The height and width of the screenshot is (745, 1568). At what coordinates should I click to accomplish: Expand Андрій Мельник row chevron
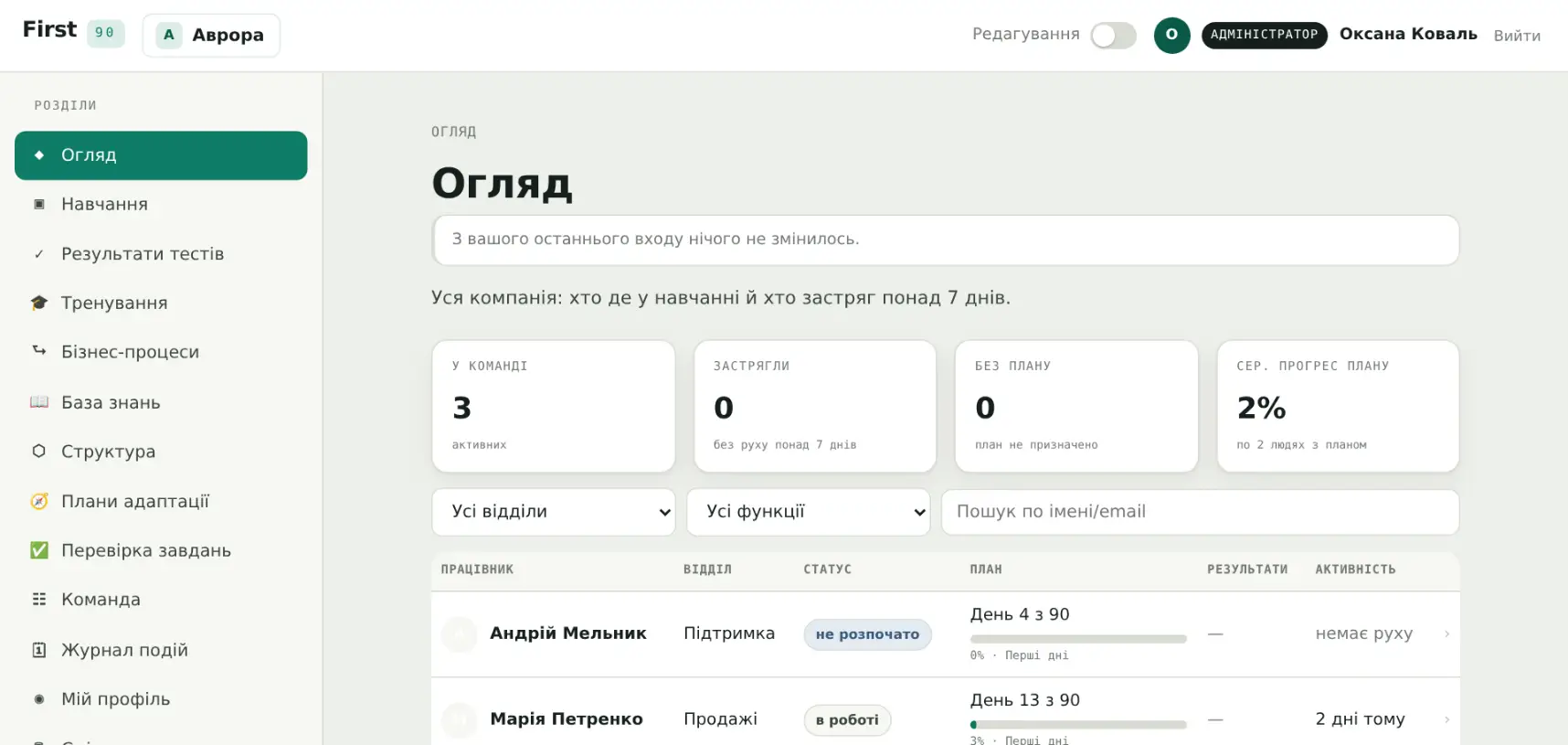click(x=1446, y=633)
